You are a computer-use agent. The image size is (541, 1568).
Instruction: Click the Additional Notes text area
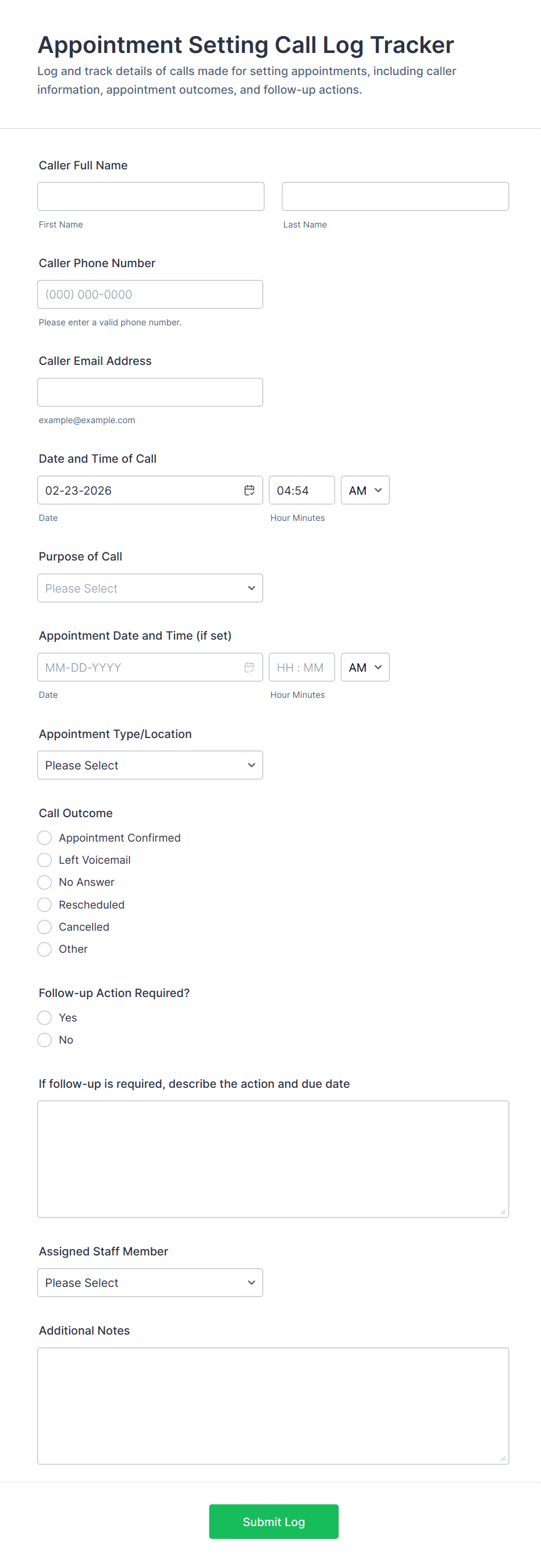click(273, 1406)
